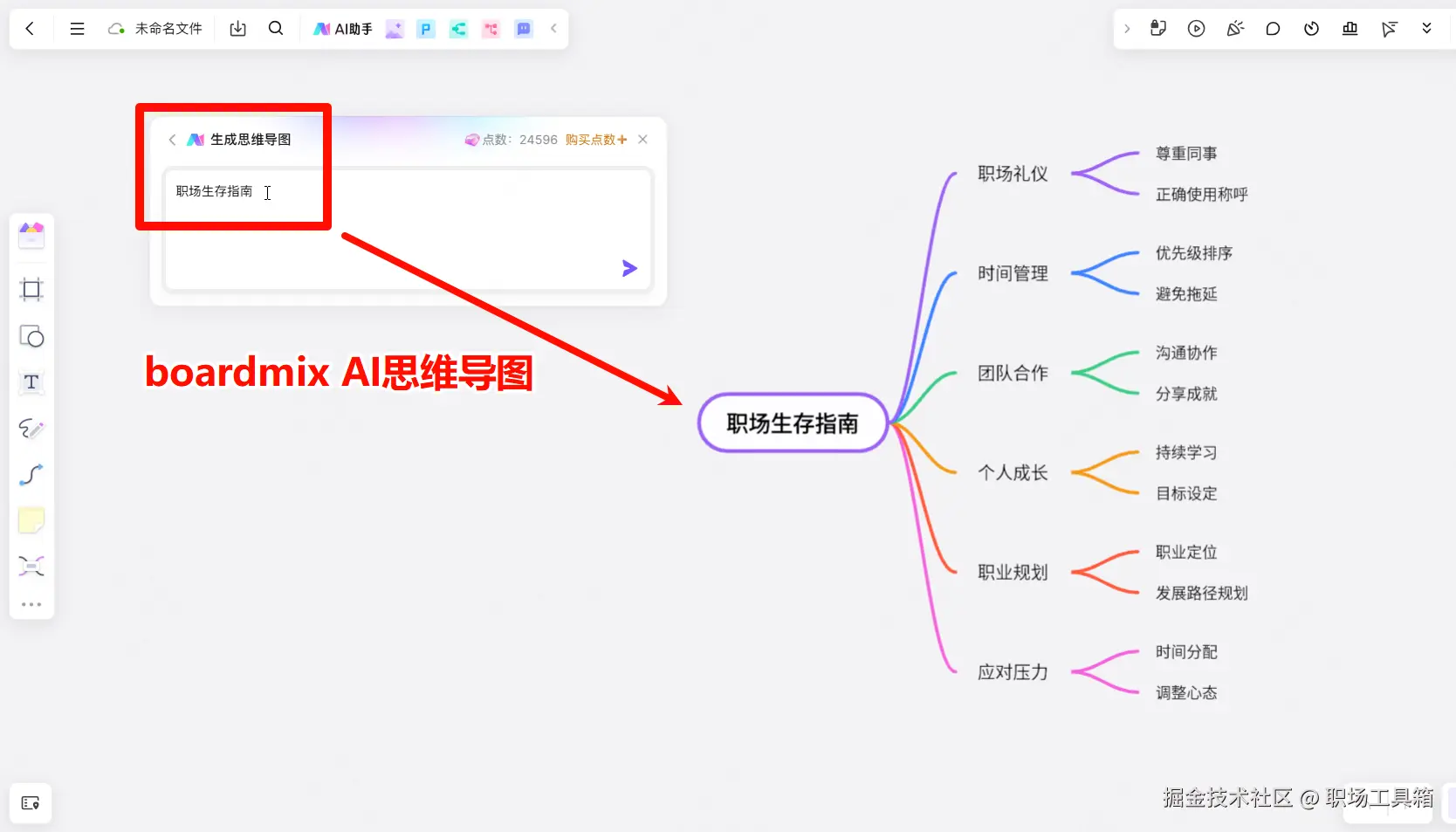Close the 生成思维导图 panel

pos(642,140)
